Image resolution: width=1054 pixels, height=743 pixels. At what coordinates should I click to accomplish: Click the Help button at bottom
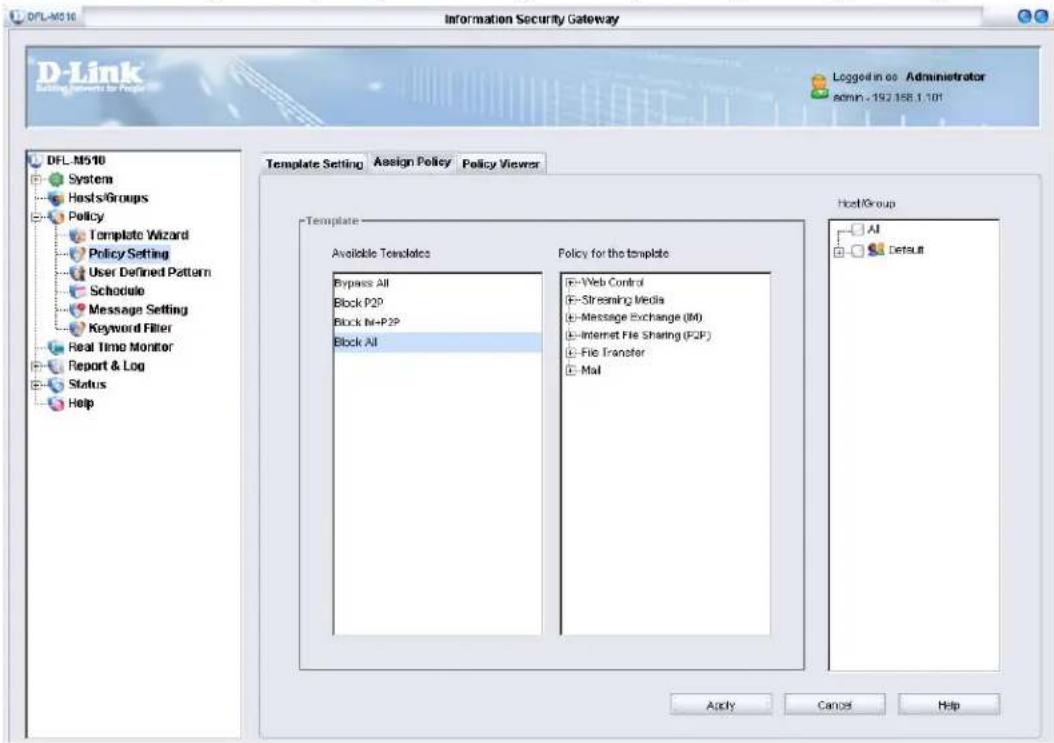[x=948, y=705]
